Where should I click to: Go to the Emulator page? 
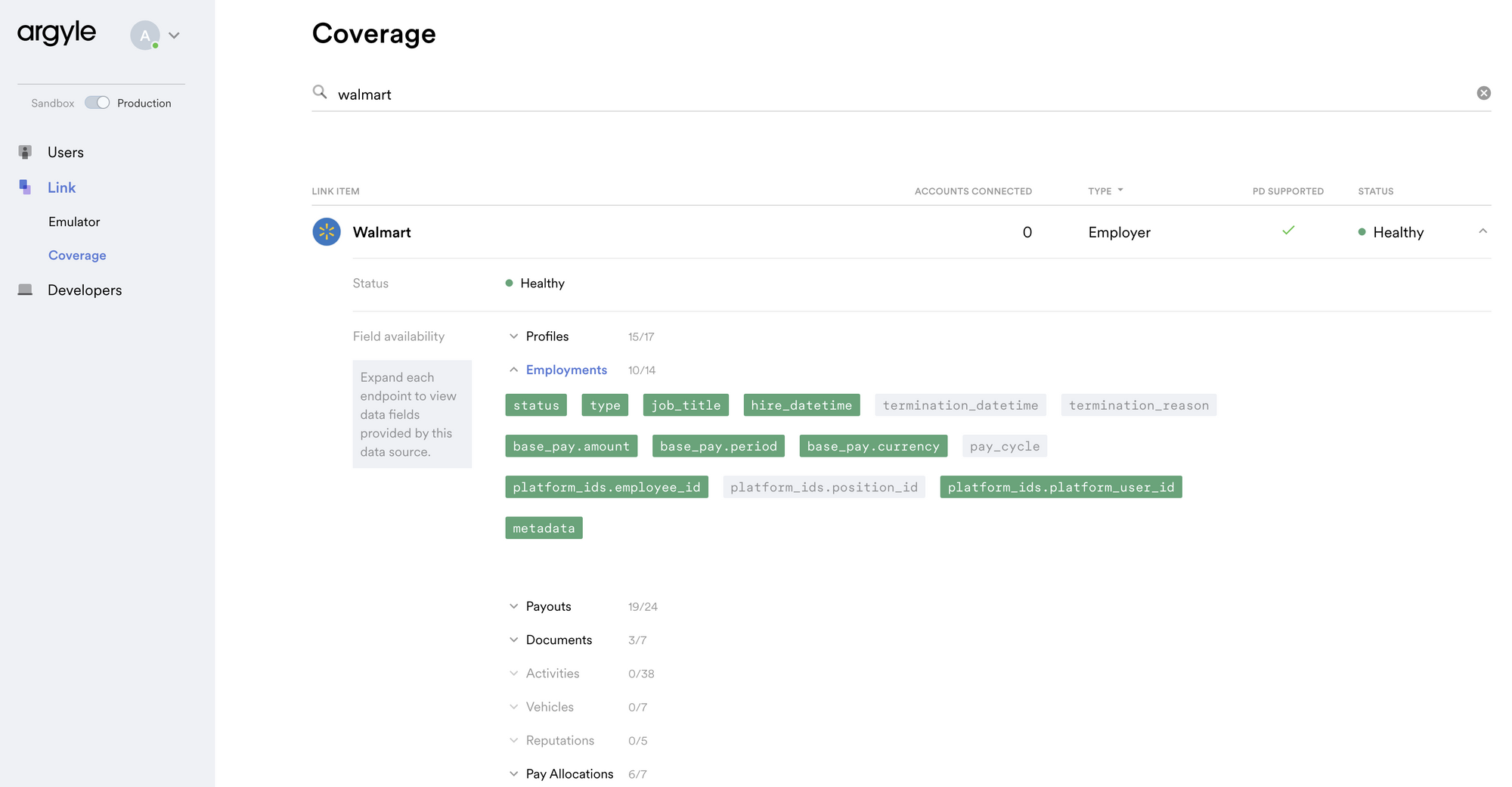coord(74,222)
